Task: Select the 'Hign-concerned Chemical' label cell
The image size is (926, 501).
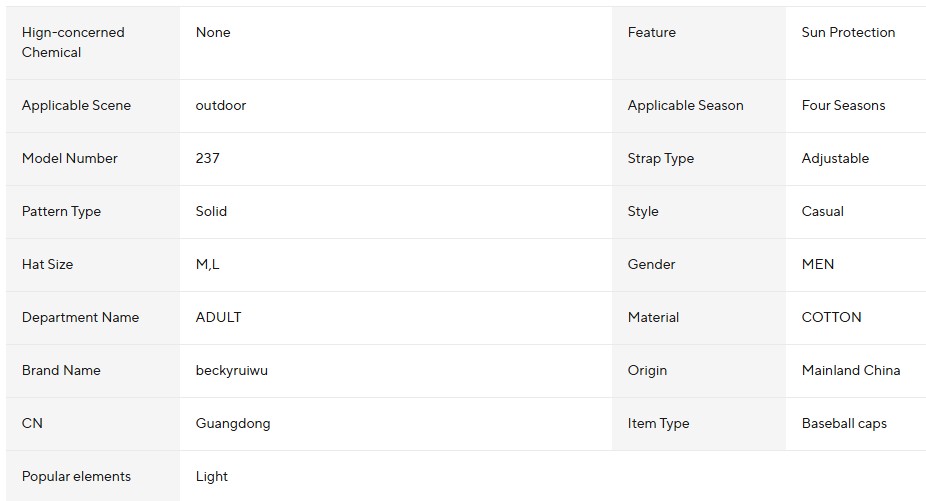Action: (x=93, y=43)
